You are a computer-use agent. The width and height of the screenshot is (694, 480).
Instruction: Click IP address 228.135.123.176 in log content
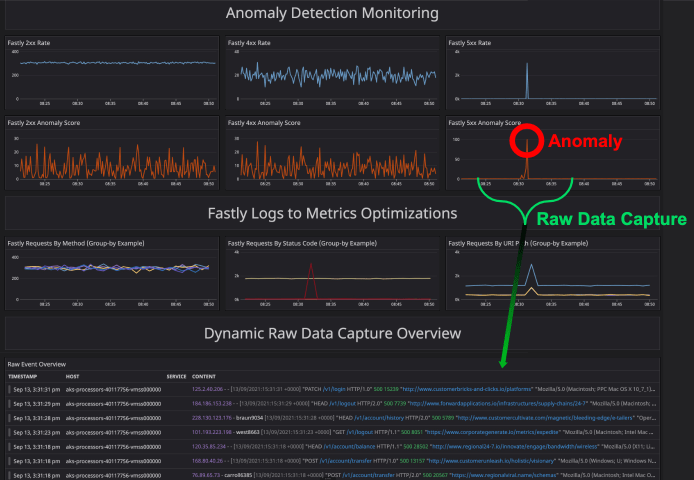click(x=213, y=417)
